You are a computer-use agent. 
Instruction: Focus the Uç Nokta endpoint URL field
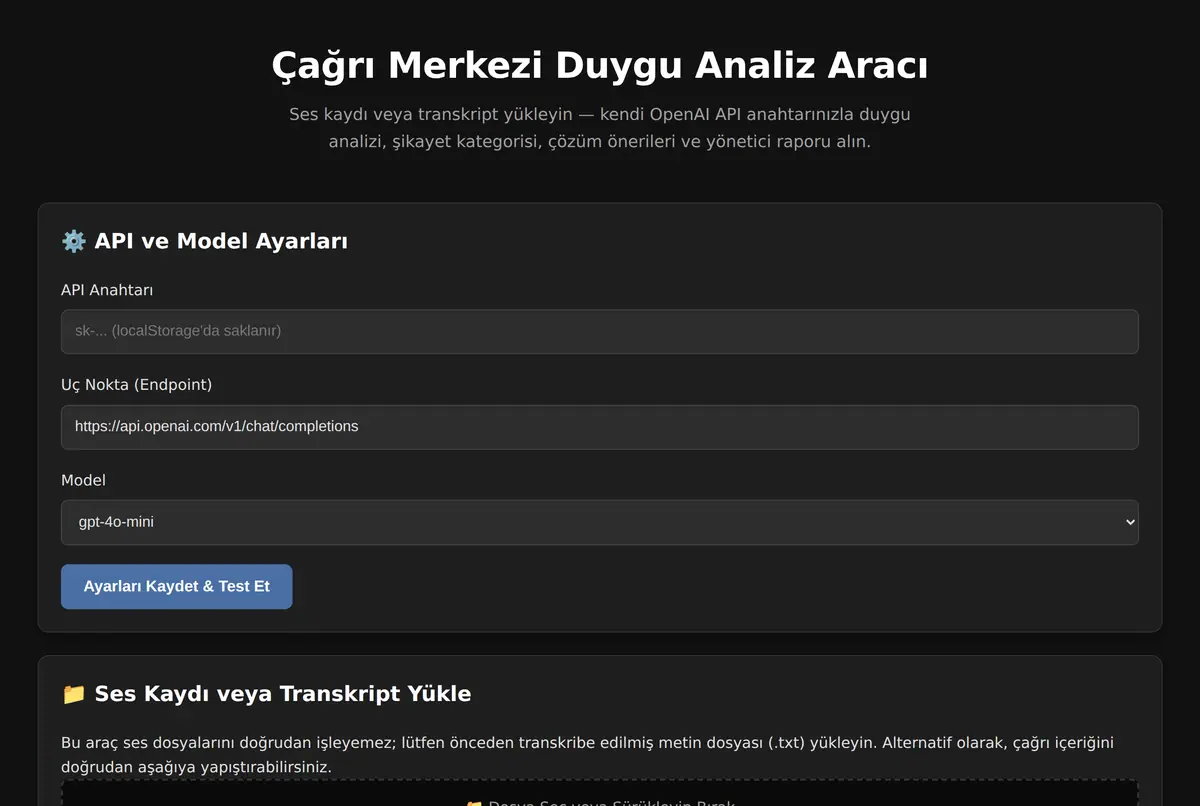[600, 427]
